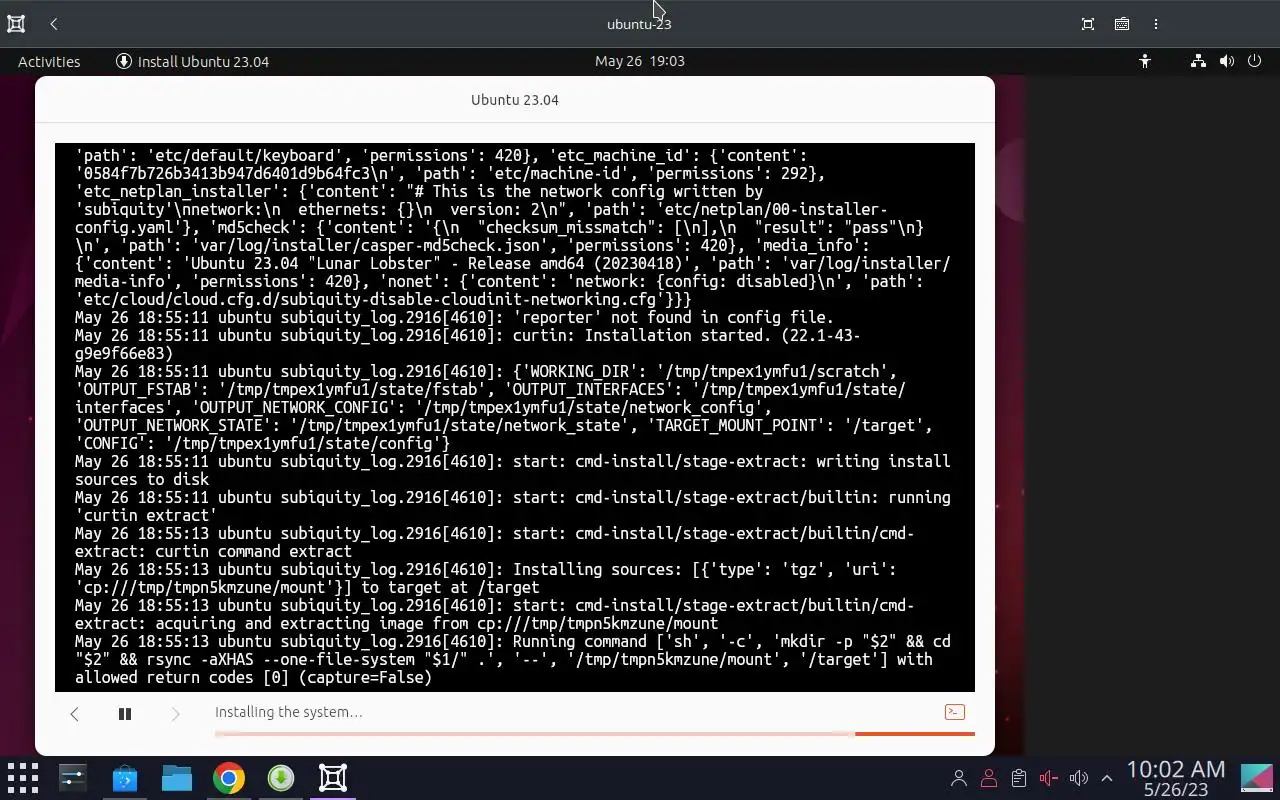Screen dimensions: 1280x800
Task: Click the Install Ubuntu 23.04 app menu
Action: [x=193, y=61]
